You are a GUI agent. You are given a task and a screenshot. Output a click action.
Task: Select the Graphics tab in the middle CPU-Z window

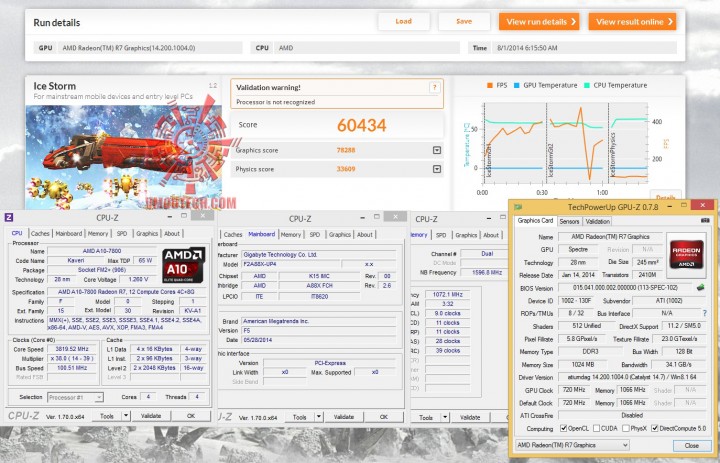[340, 234]
